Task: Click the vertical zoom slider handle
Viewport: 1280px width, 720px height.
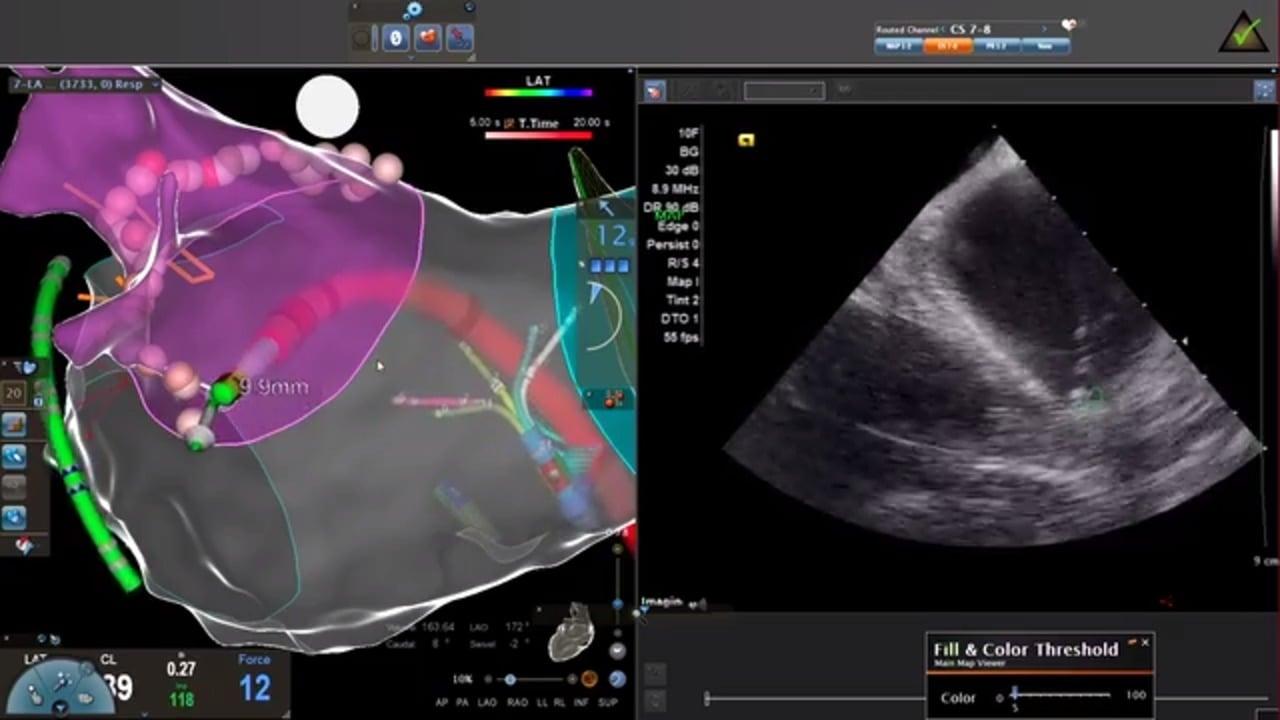Action: (x=618, y=604)
